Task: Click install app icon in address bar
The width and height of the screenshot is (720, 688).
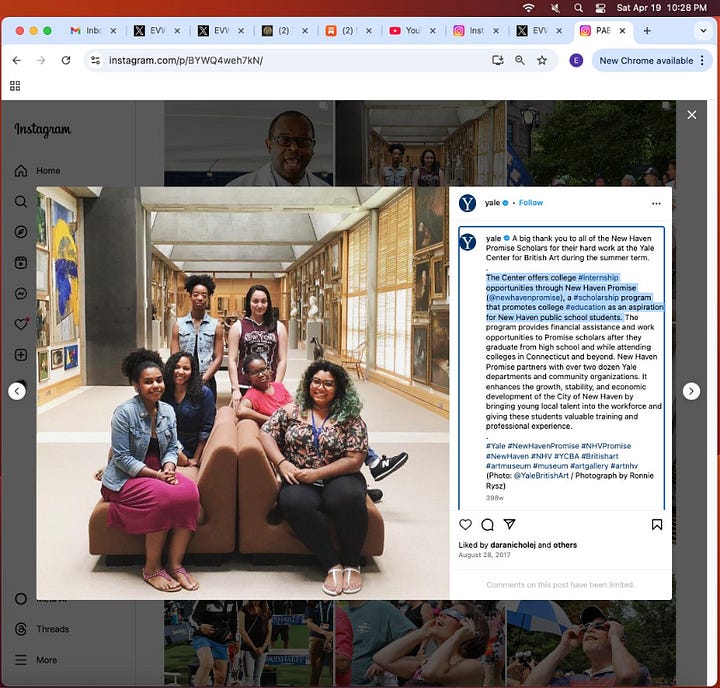Action: pyautogui.click(x=497, y=60)
